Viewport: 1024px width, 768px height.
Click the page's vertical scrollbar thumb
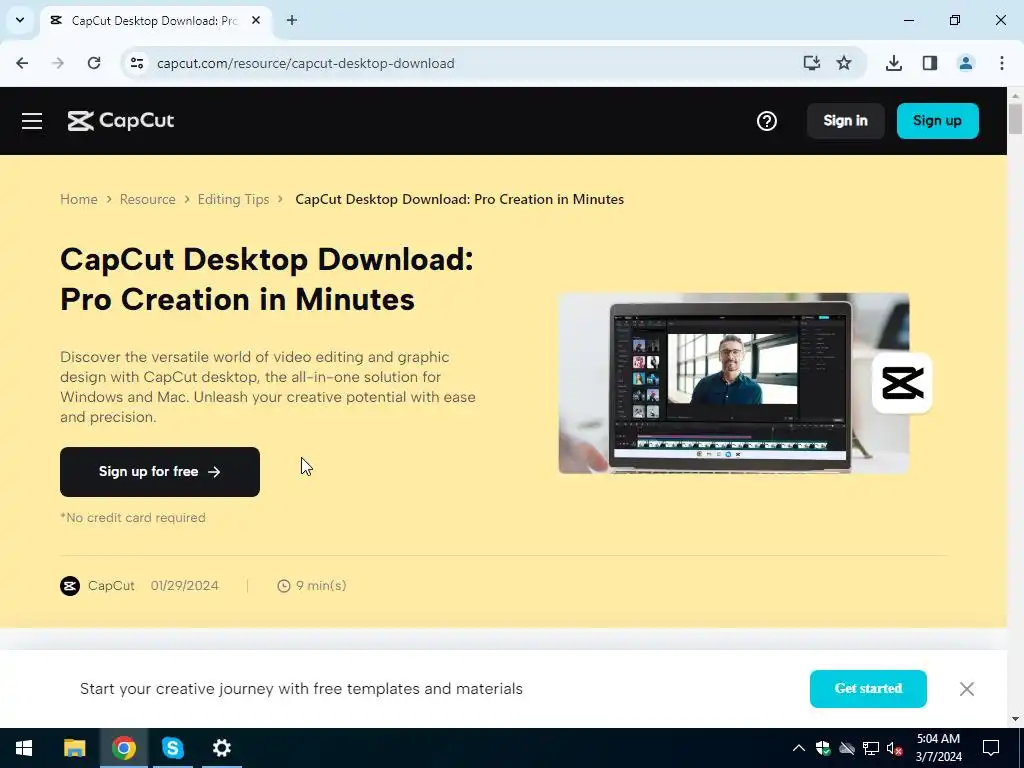pyautogui.click(x=1016, y=118)
